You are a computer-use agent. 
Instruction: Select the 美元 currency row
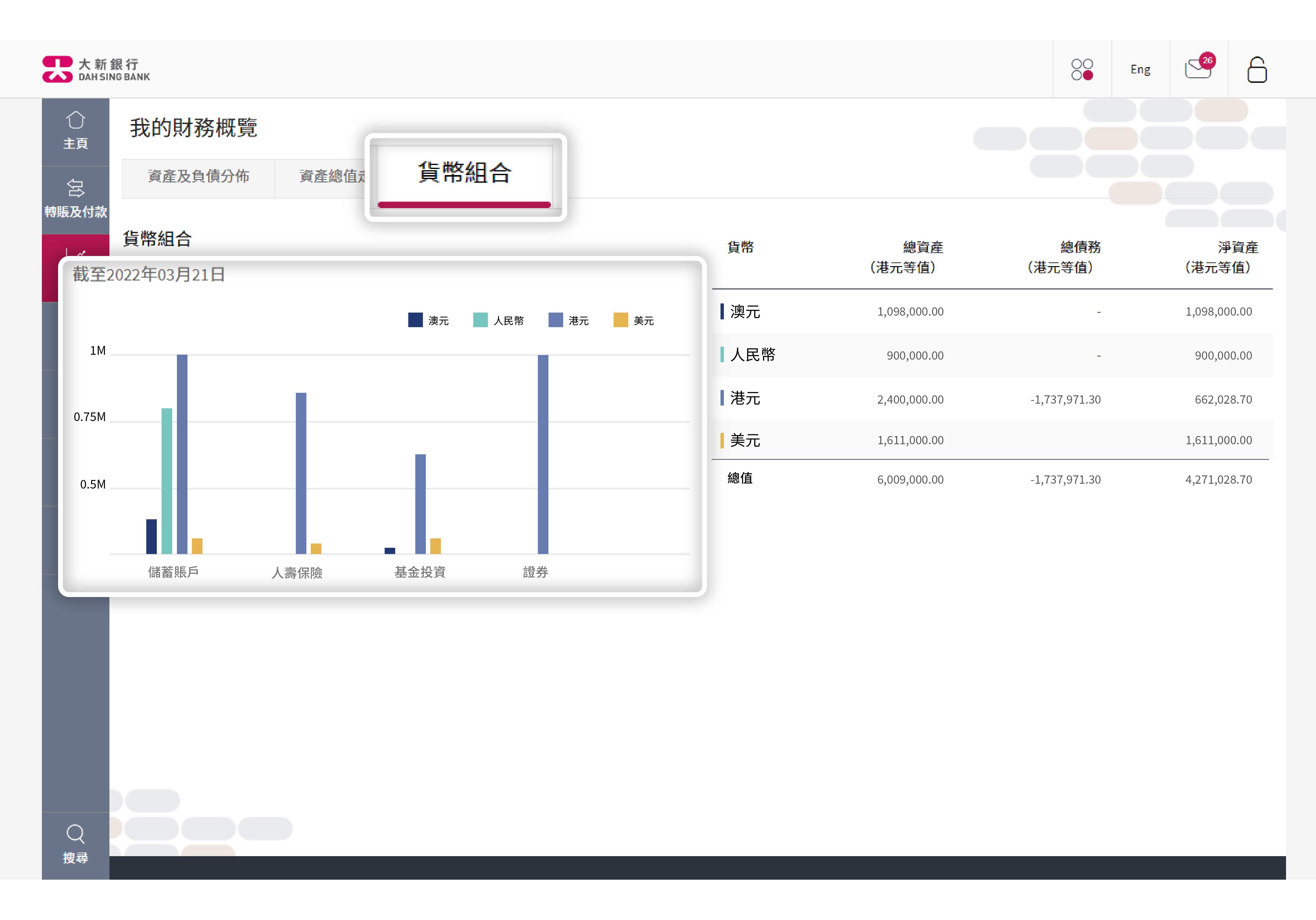[x=992, y=440]
